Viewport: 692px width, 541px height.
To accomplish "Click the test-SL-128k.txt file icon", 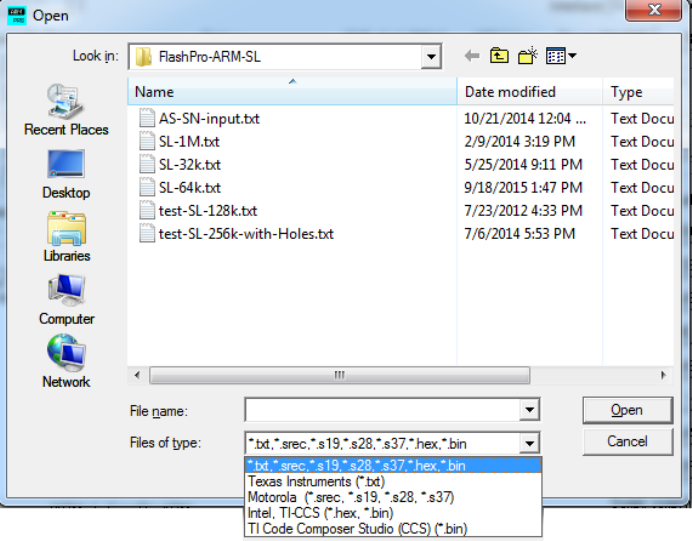I will 147,210.
